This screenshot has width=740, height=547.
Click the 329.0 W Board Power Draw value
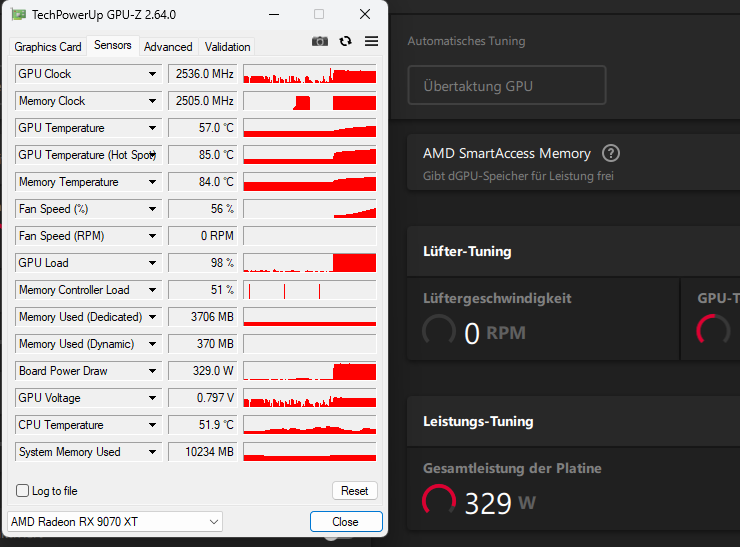202,371
